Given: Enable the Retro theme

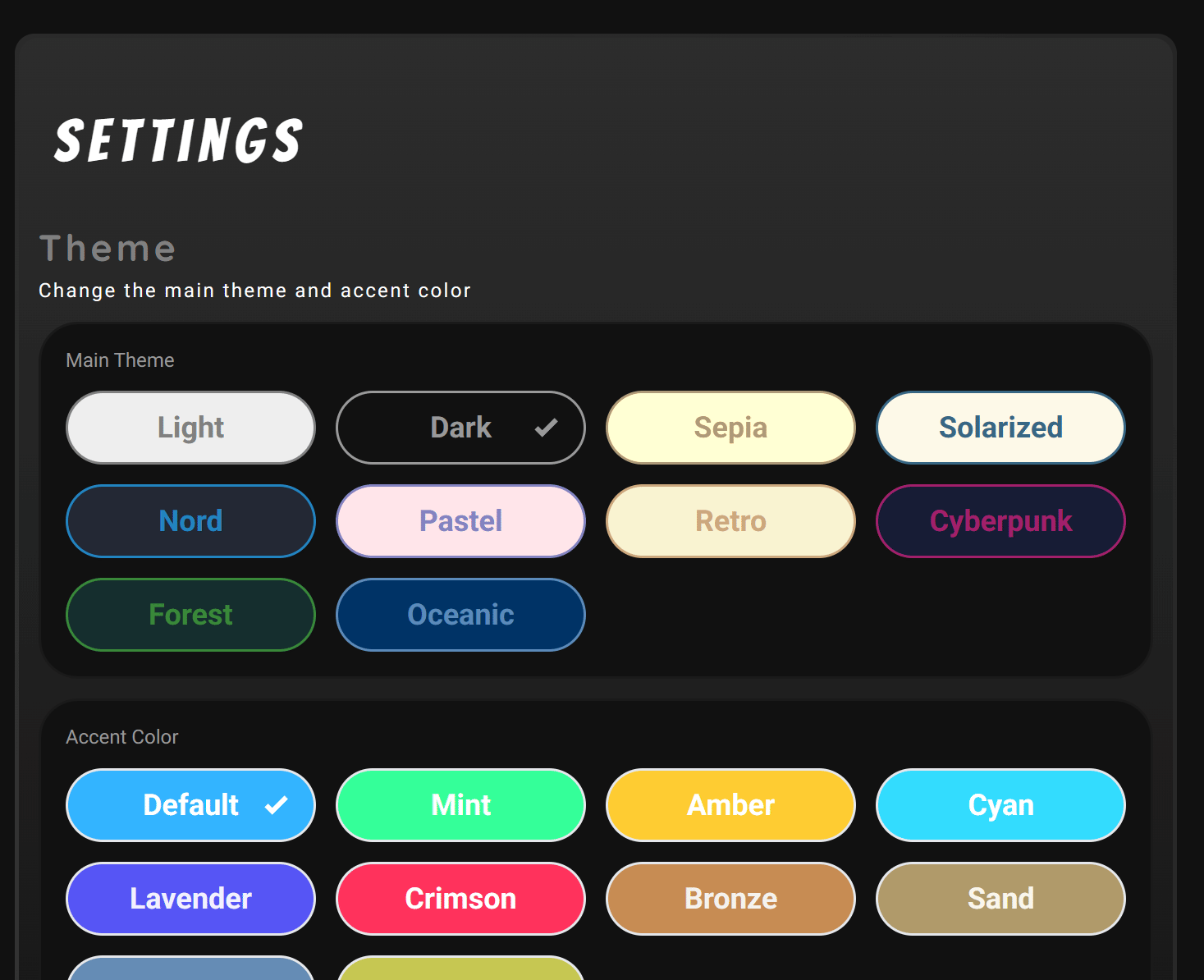Looking at the screenshot, I should [730, 521].
